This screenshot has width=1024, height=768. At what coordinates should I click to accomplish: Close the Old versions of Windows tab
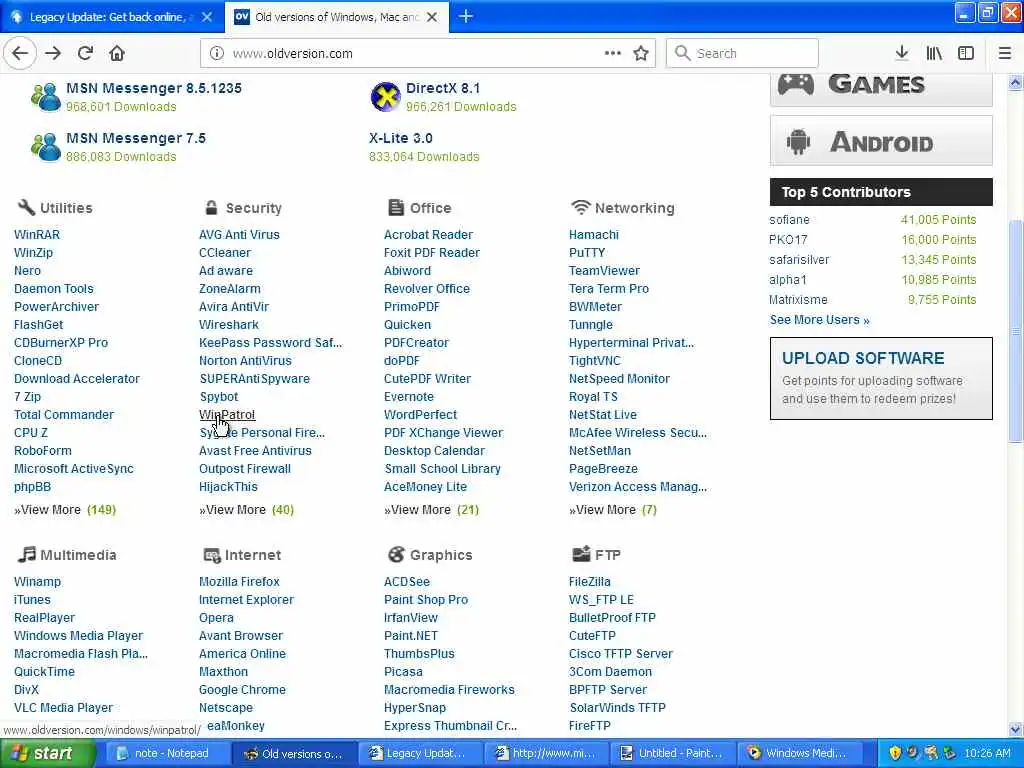coord(432,17)
